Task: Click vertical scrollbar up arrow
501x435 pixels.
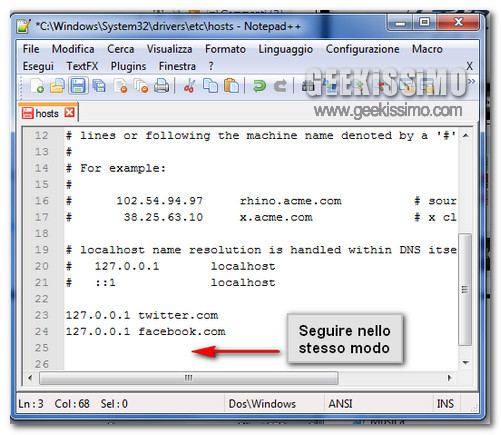Action: tap(466, 135)
